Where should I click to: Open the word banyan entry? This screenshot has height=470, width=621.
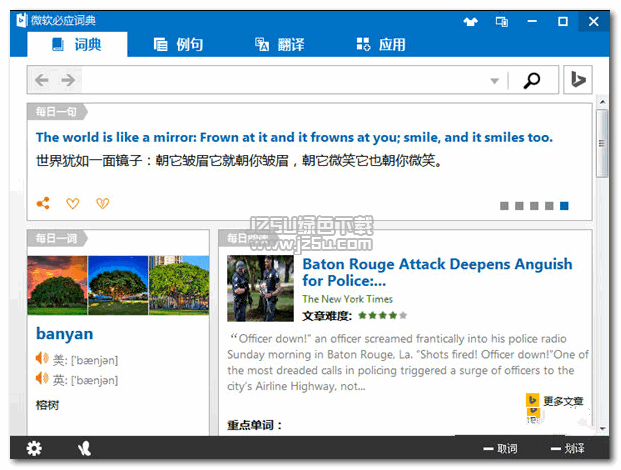pos(65,334)
